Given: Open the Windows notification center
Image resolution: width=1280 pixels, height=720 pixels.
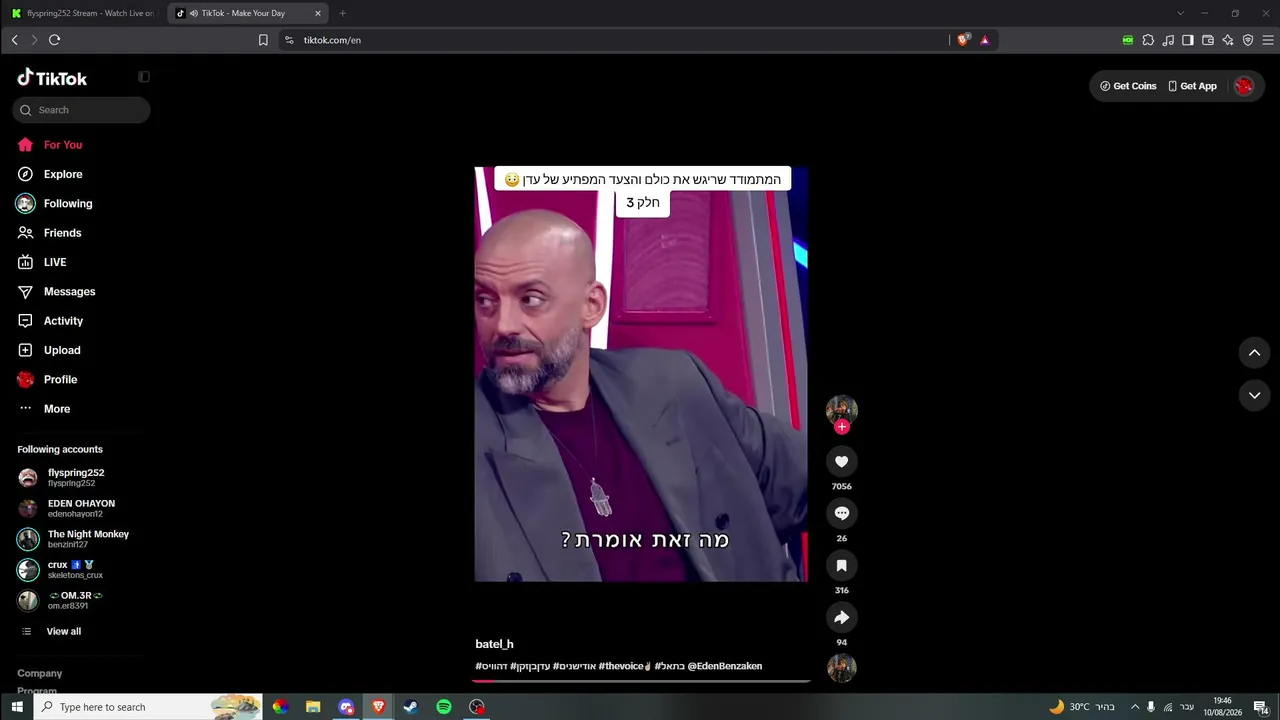Looking at the screenshot, I should click(x=1262, y=707).
